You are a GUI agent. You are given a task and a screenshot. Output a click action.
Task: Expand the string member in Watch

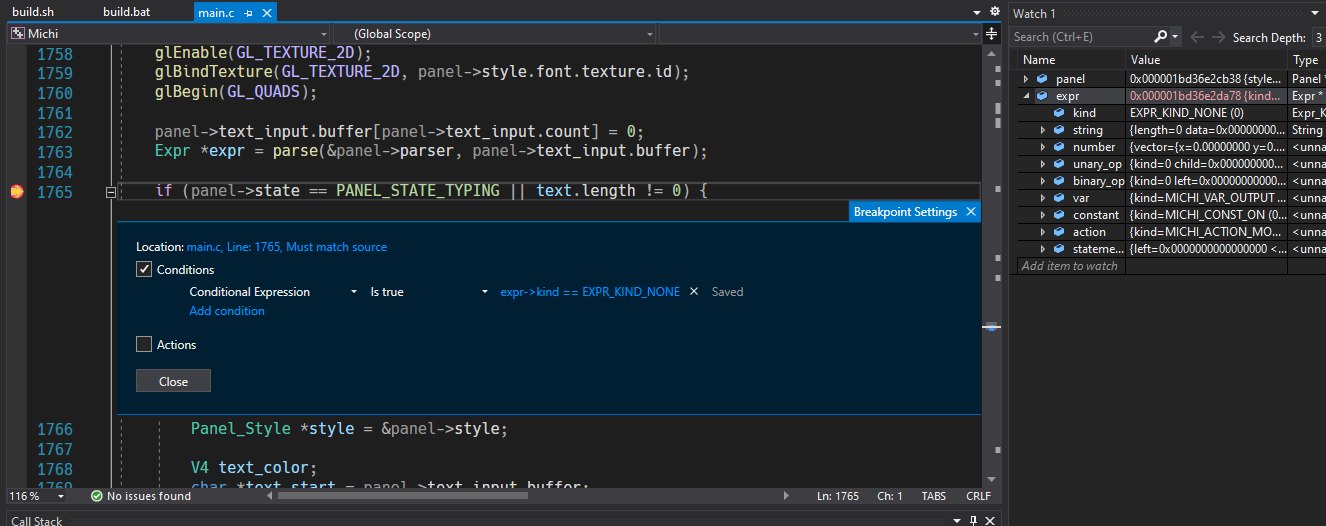(x=1043, y=130)
